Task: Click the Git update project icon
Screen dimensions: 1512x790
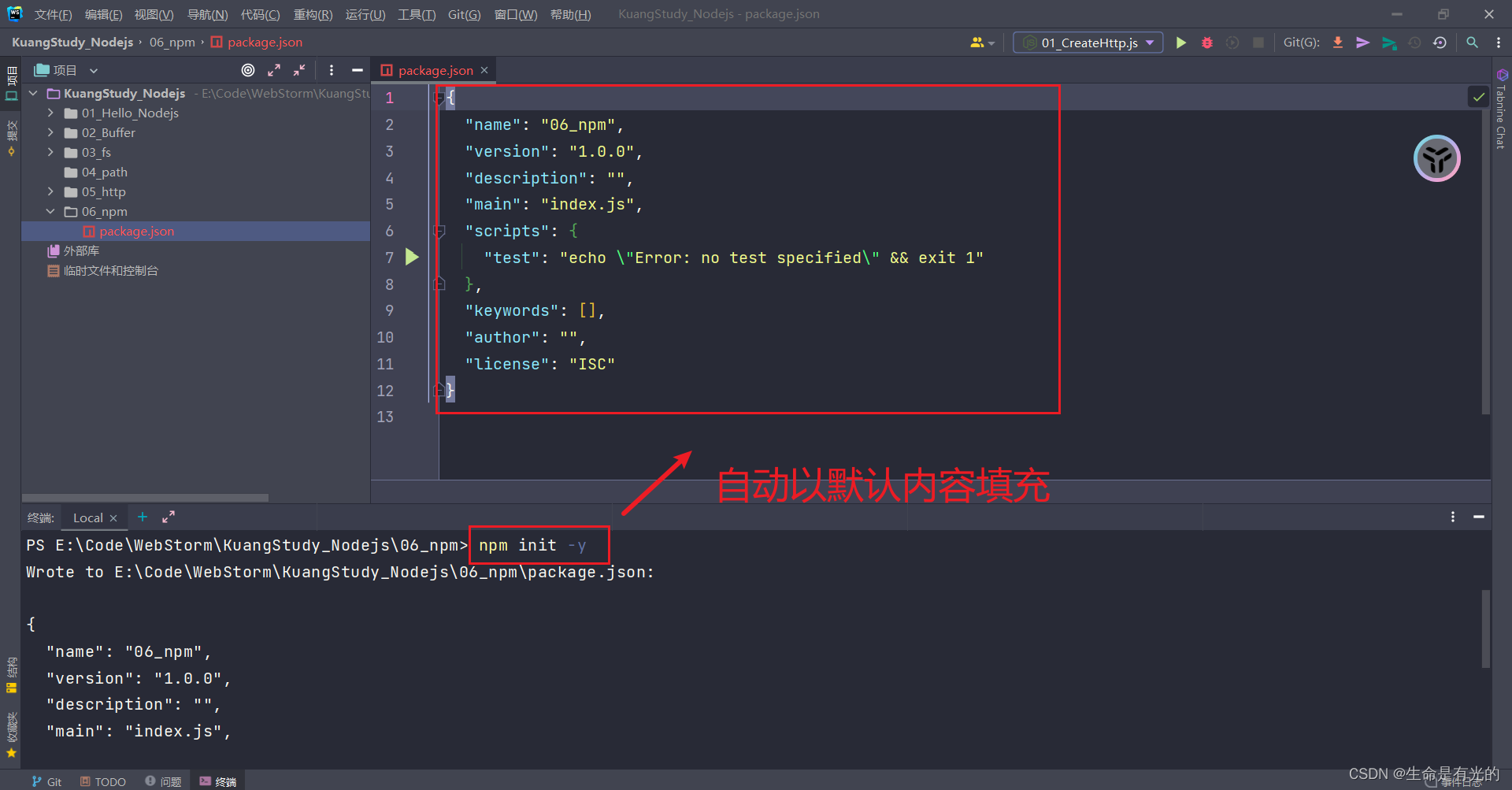Action: [1337, 43]
